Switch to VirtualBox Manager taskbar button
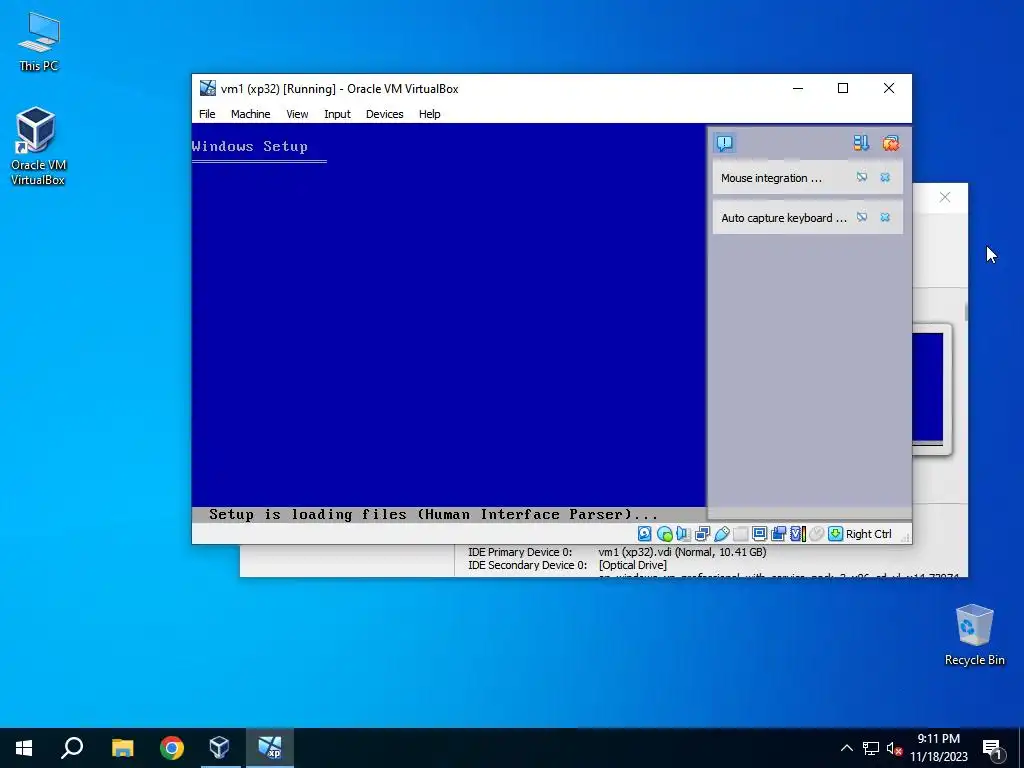Image resolution: width=1024 pixels, height=768 pixels. [219, 748]
